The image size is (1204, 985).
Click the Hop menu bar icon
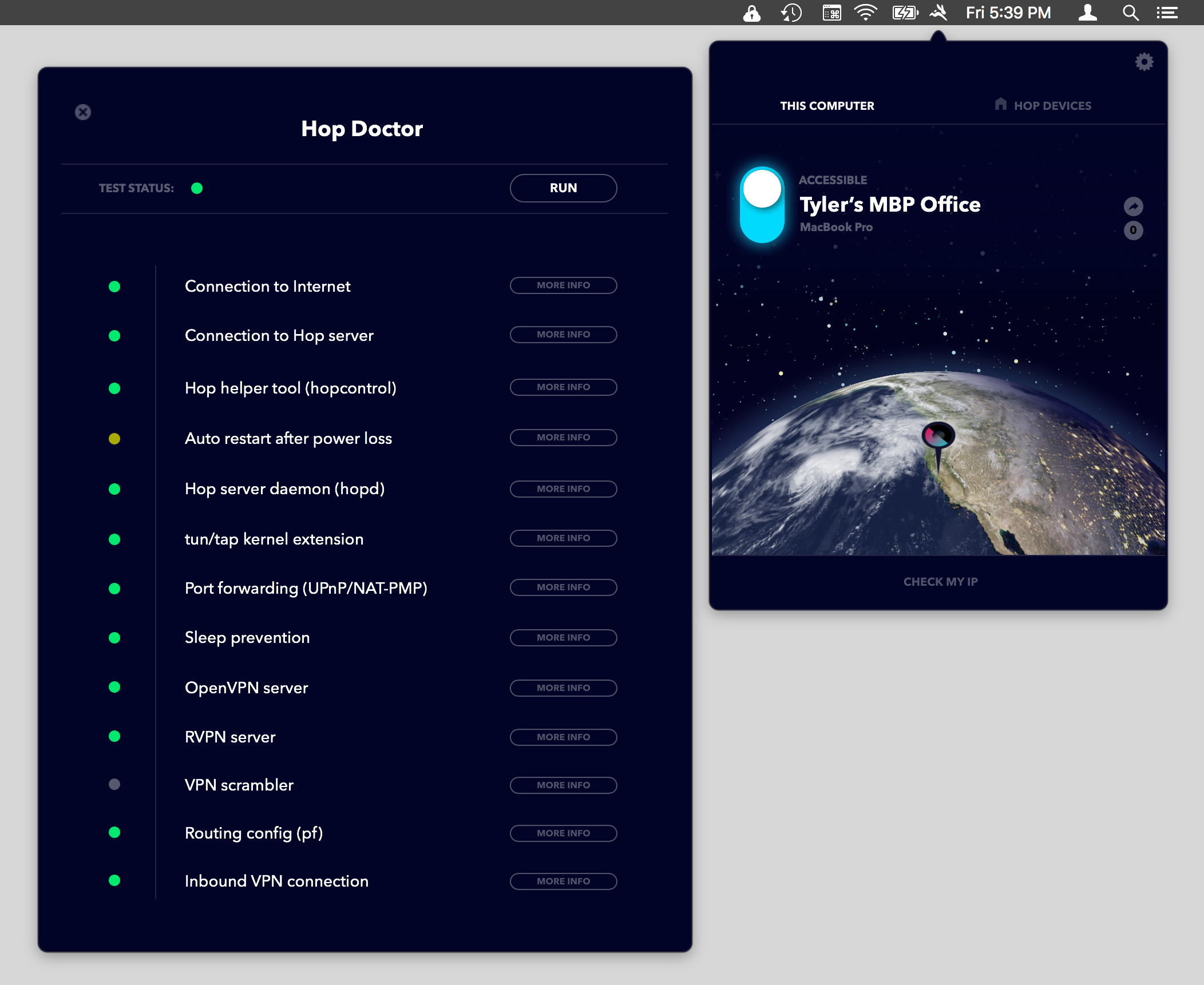pyautogui.click(x=938, y=13)
